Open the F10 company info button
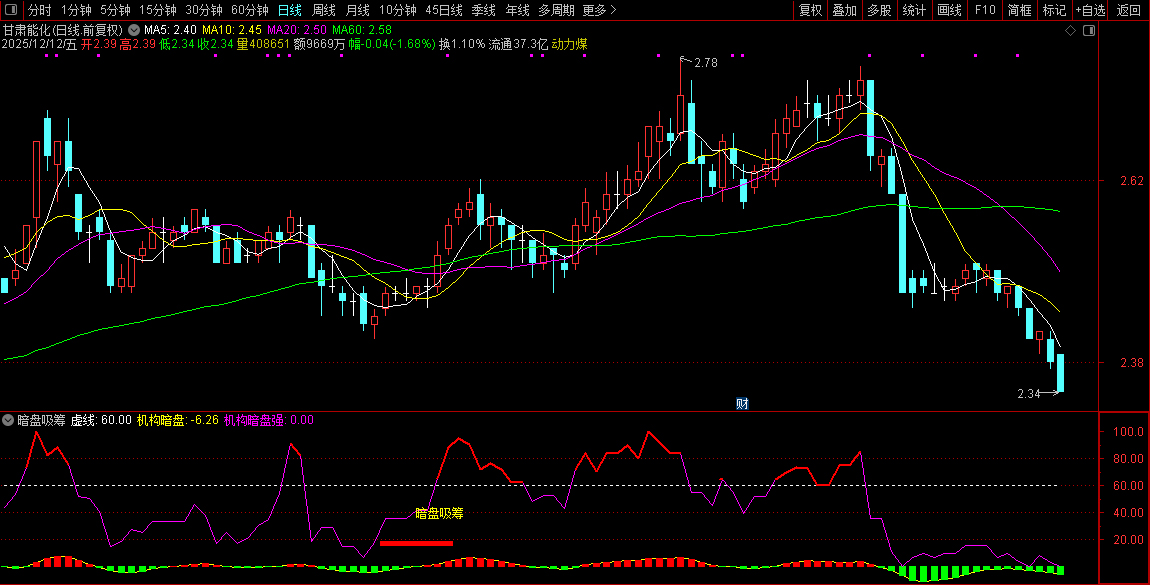Screen dimensions: 1150x585 click(985, 10)
